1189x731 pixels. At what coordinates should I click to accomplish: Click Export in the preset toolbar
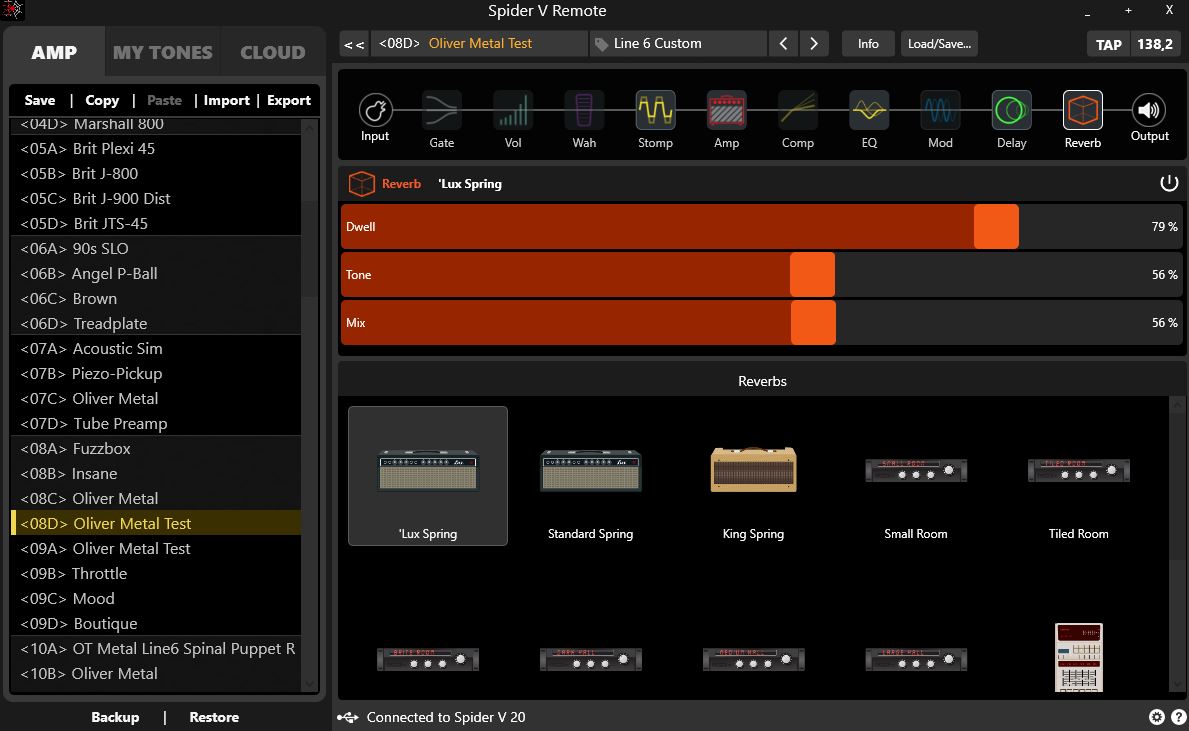(x=289, y=100)
